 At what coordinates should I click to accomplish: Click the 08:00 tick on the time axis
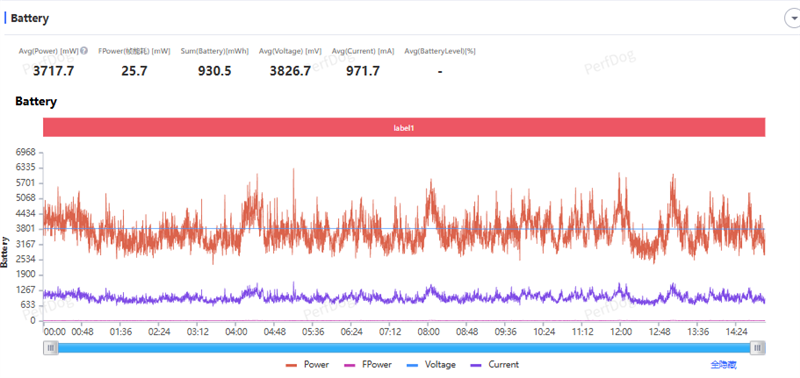pyautogui.click(x=428, y=332)
